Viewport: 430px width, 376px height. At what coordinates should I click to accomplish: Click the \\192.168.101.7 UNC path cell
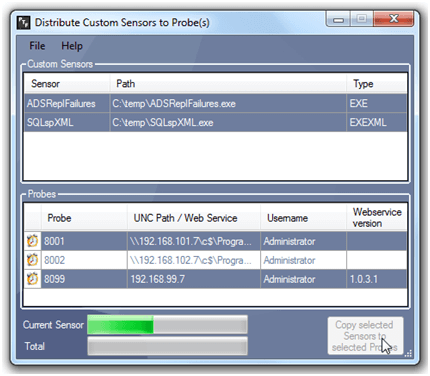(x=194, y=241)
